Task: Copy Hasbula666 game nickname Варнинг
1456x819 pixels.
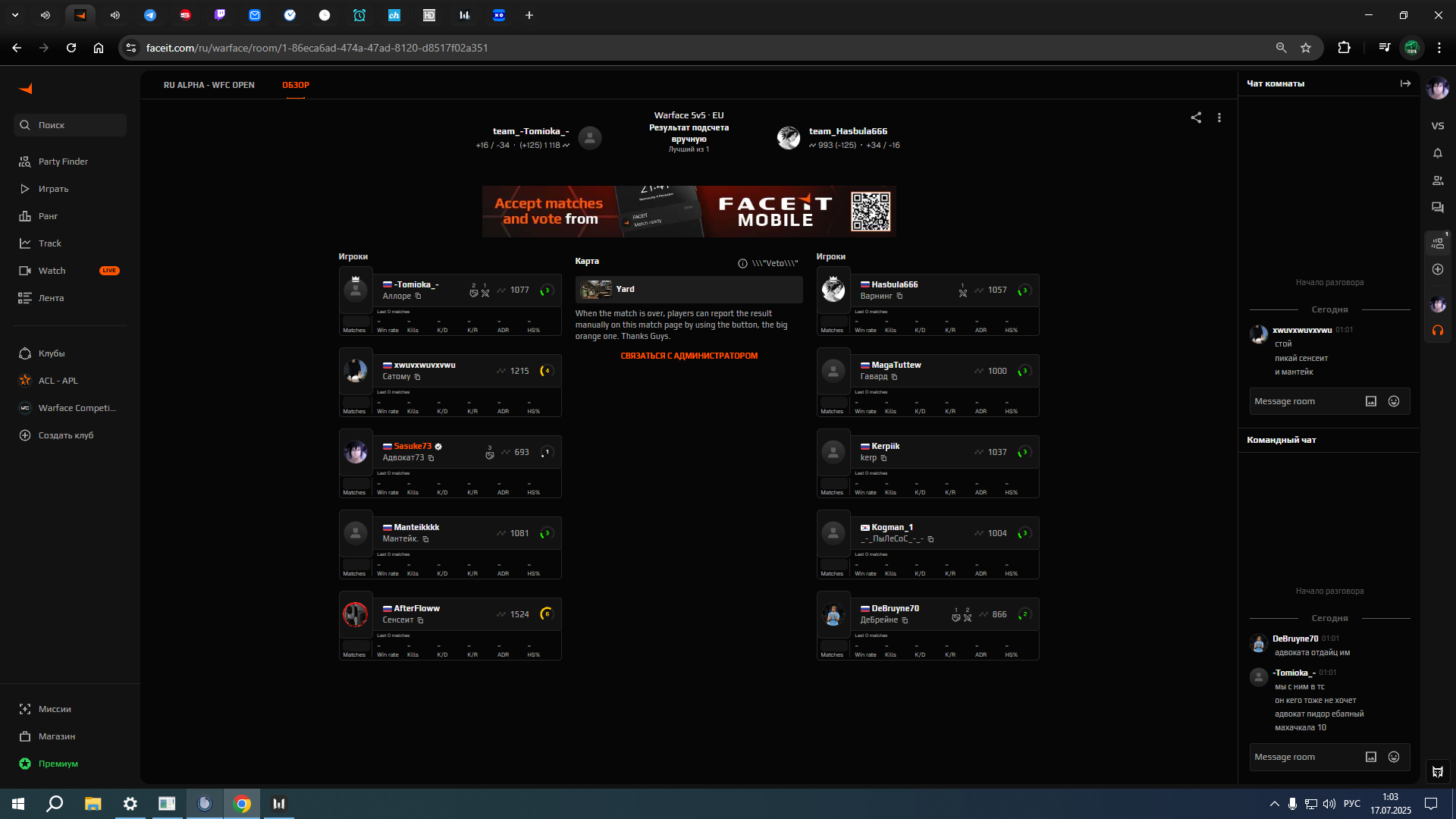Action: coord(899,297)
